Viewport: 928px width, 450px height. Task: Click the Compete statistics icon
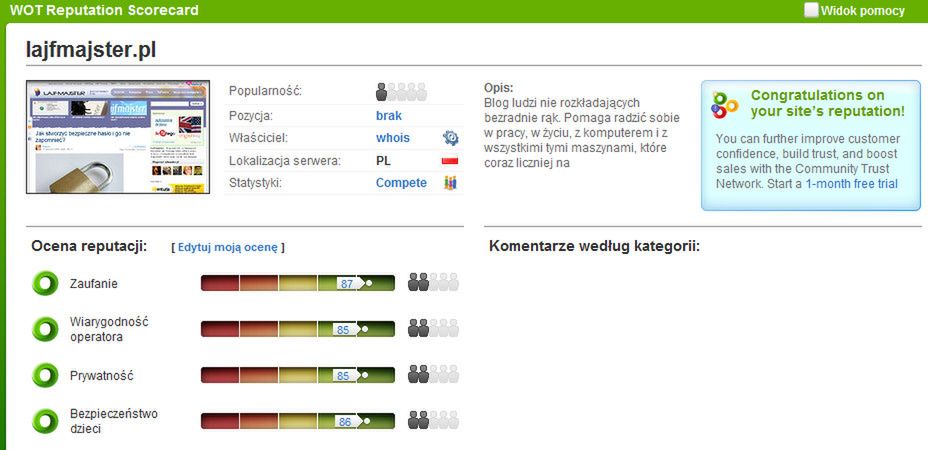450,183
